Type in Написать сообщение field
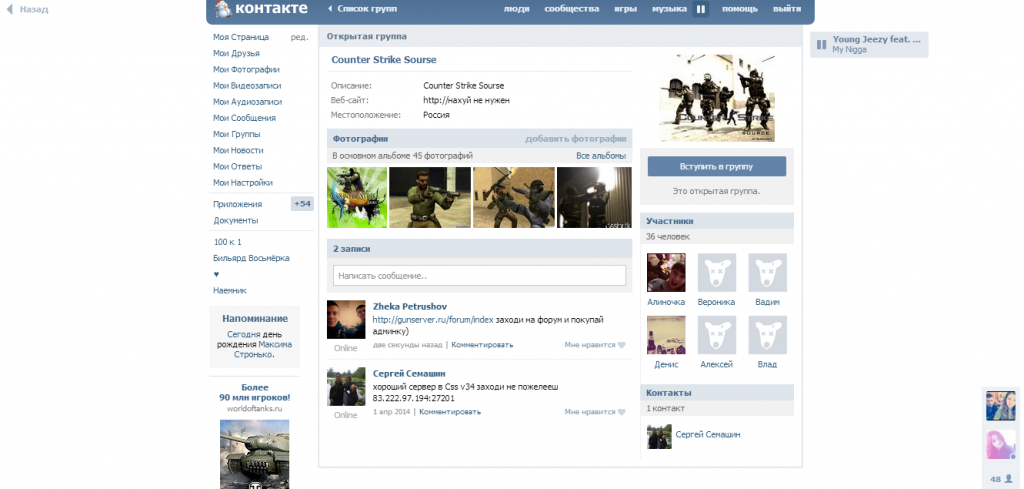Image resolution: width=1024 pixels, height=489 pixels. [479, 275]
